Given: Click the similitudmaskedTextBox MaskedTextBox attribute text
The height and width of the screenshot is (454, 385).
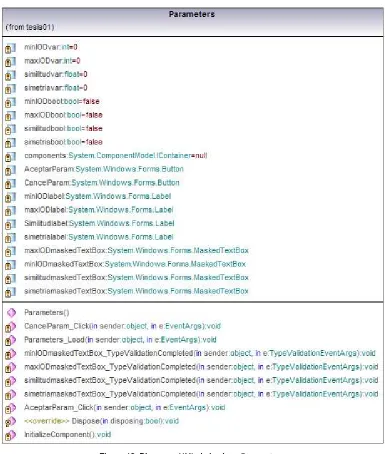Looking at the screenshot, I should click(136, 277).
